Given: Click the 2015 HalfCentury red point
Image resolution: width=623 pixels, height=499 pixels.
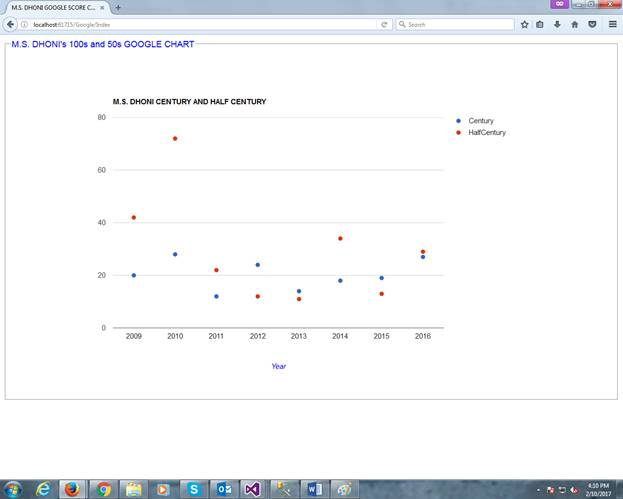Looking at the screenshot, I should [381, 294].
